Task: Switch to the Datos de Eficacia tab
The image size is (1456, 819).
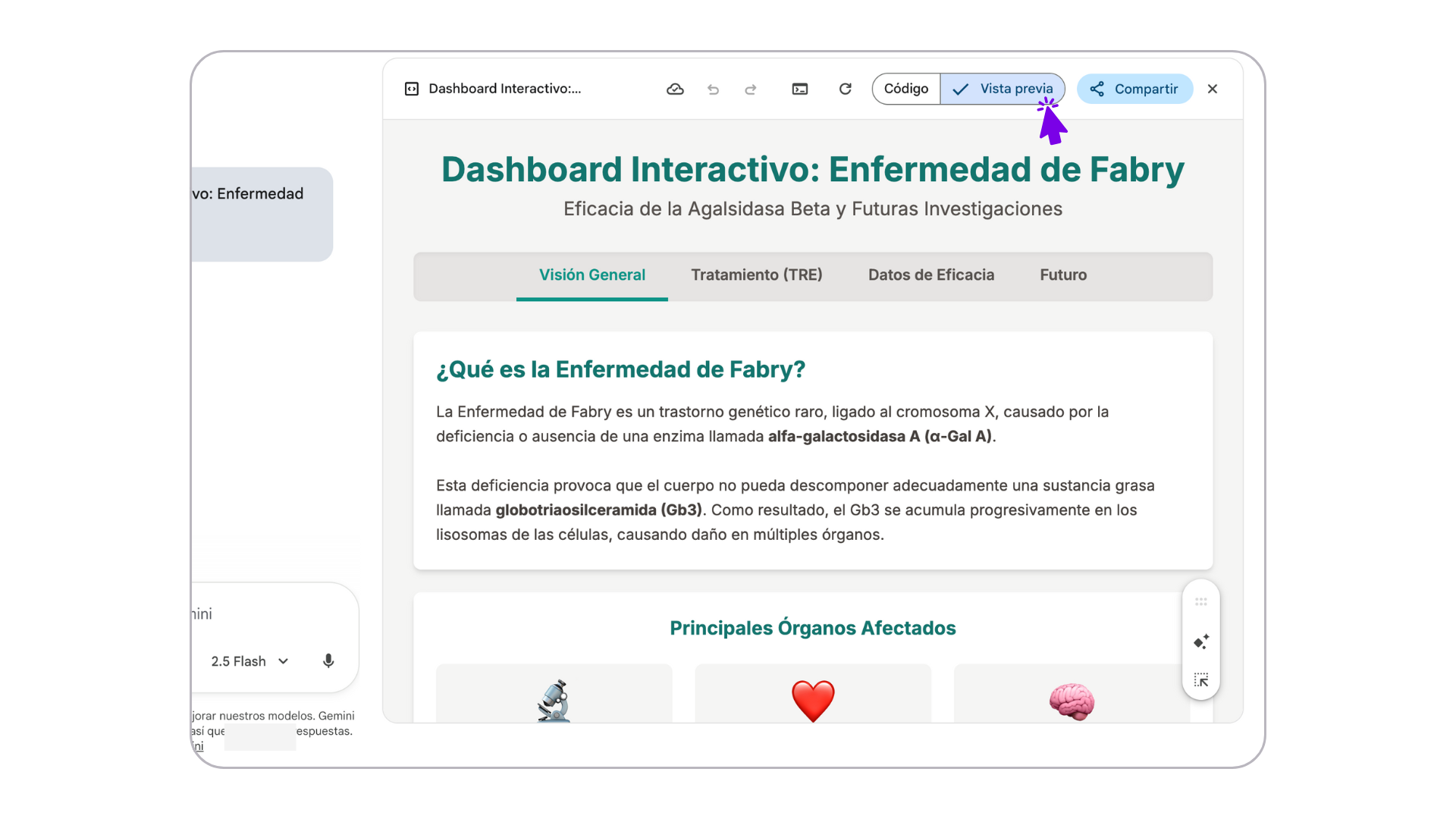Action: pos(930,275)
